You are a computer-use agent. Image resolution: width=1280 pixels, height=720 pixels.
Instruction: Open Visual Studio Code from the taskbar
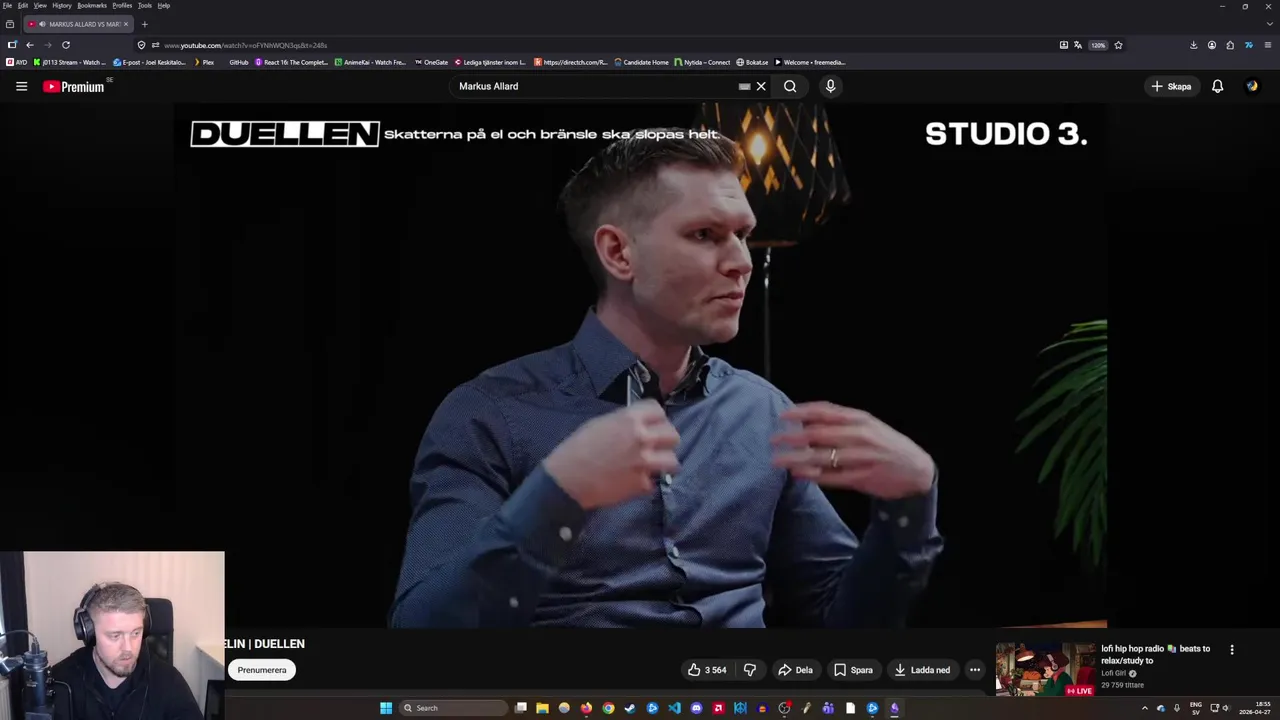[674, 708]
